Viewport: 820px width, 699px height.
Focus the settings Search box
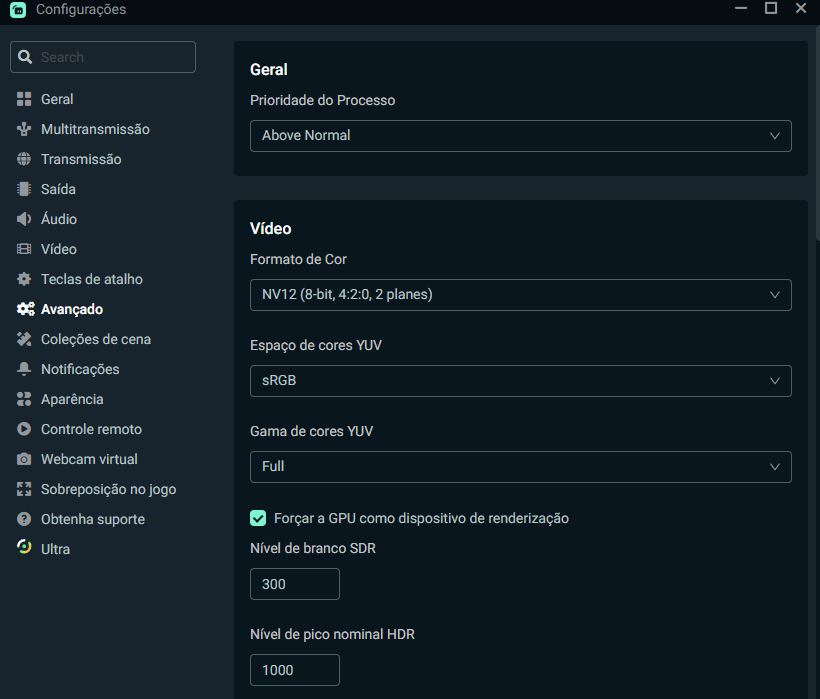[x=103, y=57]
